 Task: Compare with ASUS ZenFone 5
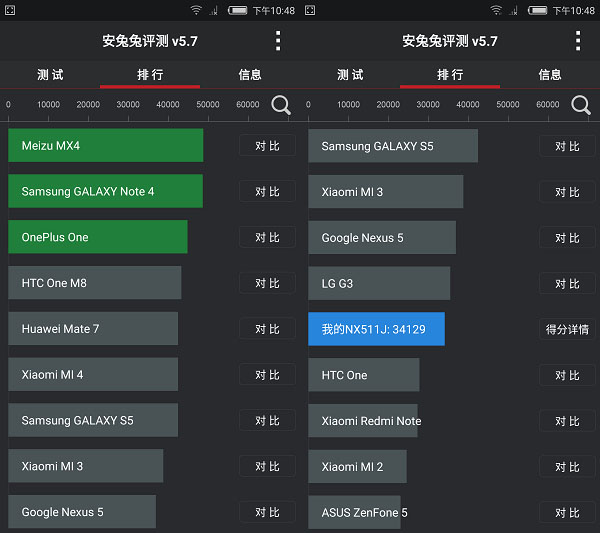(x=567, y=512)
